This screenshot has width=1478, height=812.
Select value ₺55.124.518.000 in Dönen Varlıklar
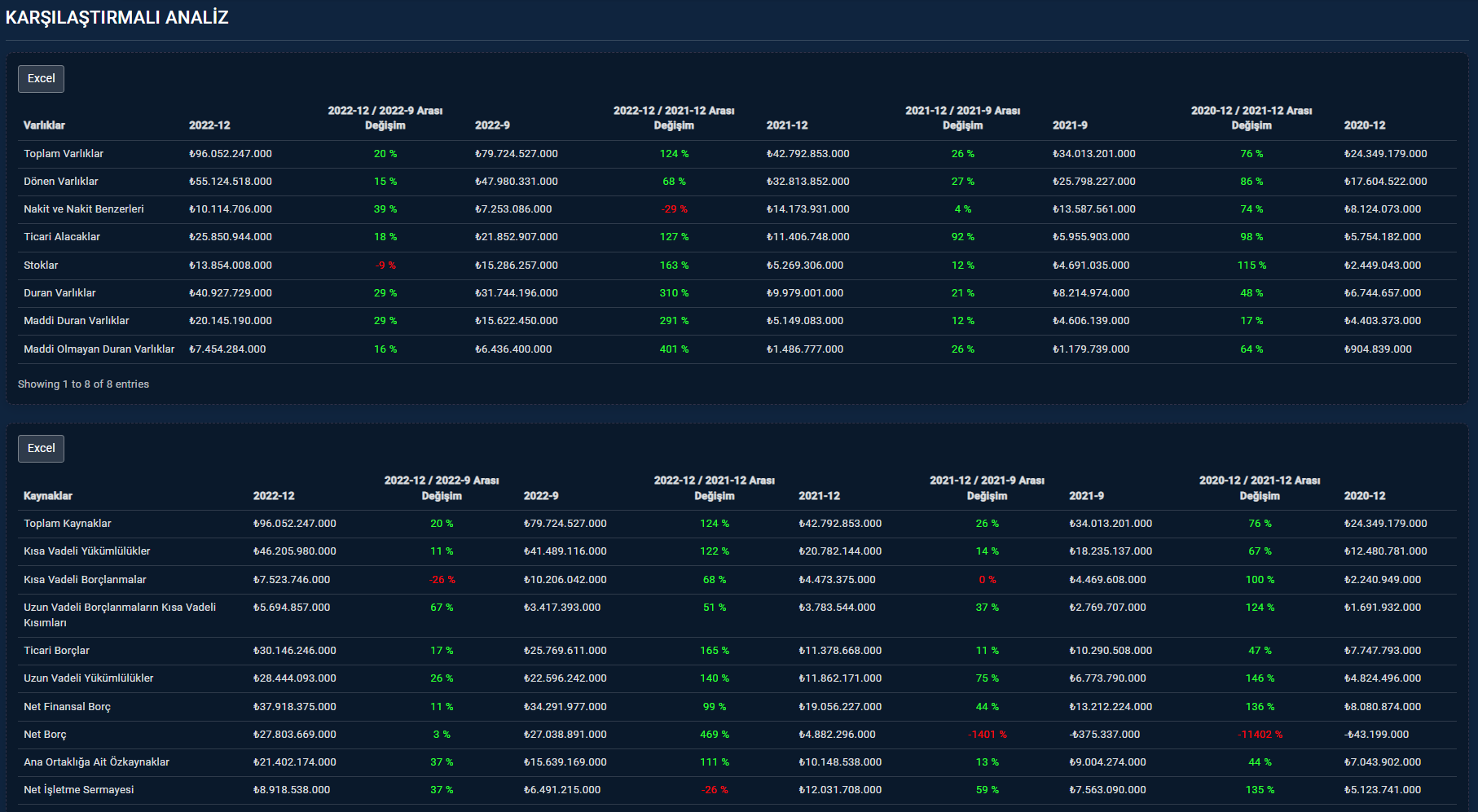pos(231,182)
